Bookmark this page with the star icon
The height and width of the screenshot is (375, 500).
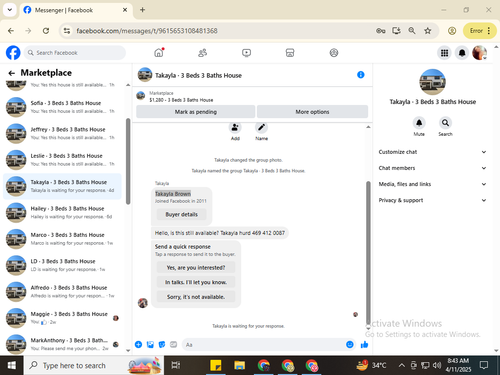tap(428, 31)
